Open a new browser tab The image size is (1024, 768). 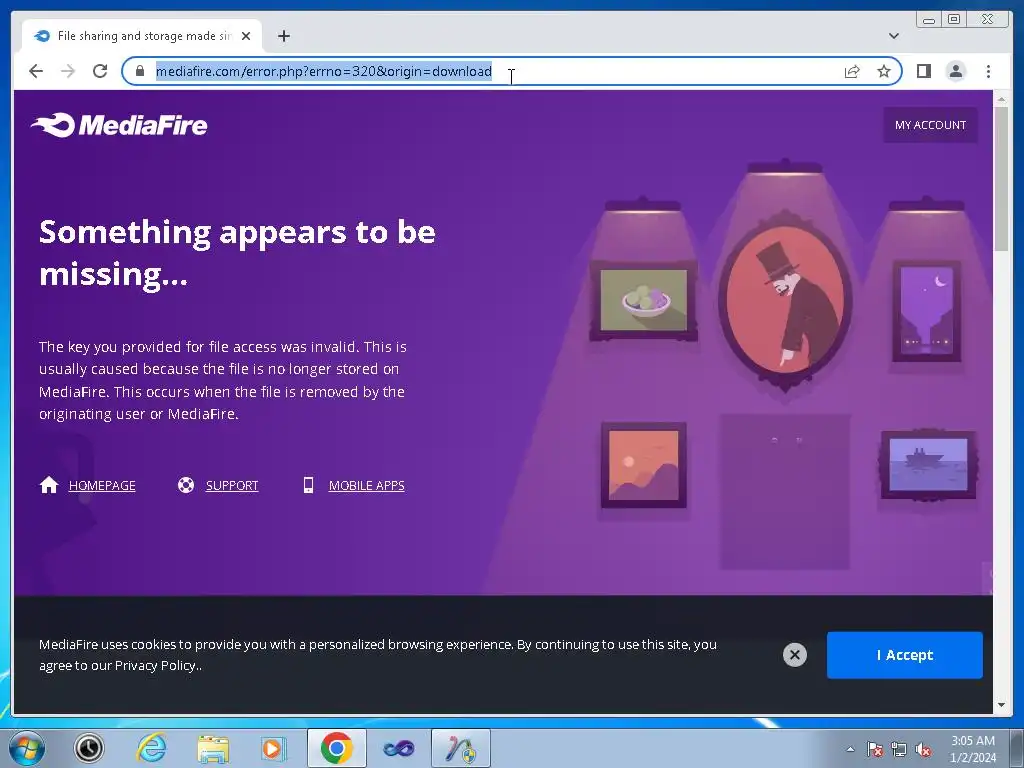(x=283, y=36)
